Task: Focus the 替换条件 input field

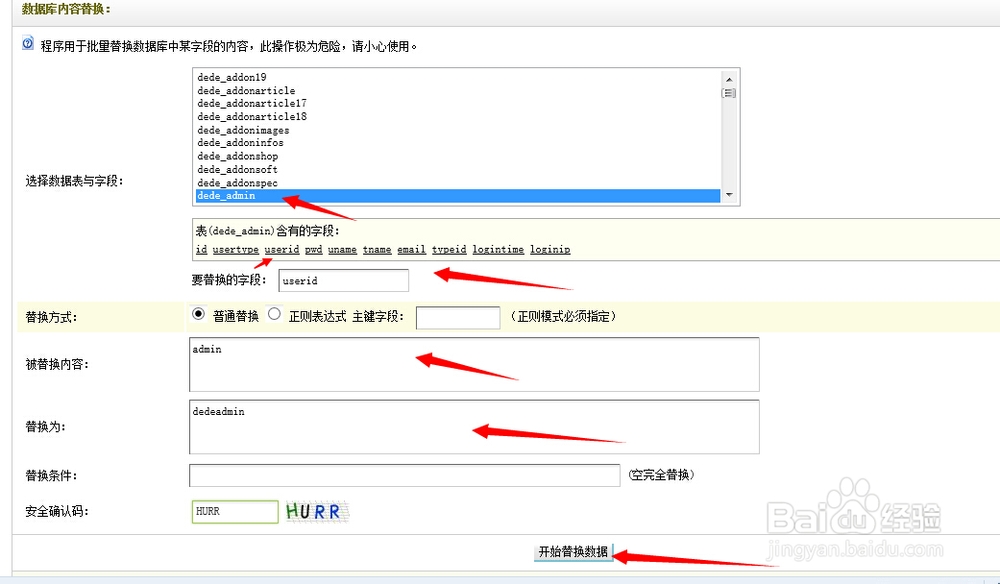Action: (404, 476)
